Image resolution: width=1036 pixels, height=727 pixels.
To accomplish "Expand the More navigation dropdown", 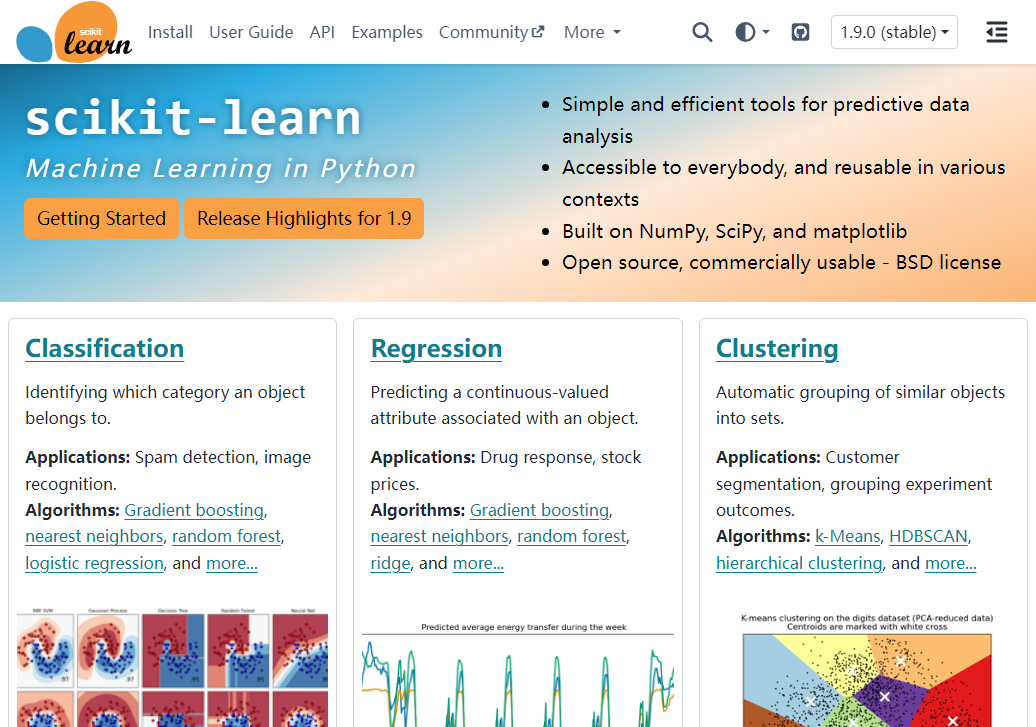I will pos(592,32).
